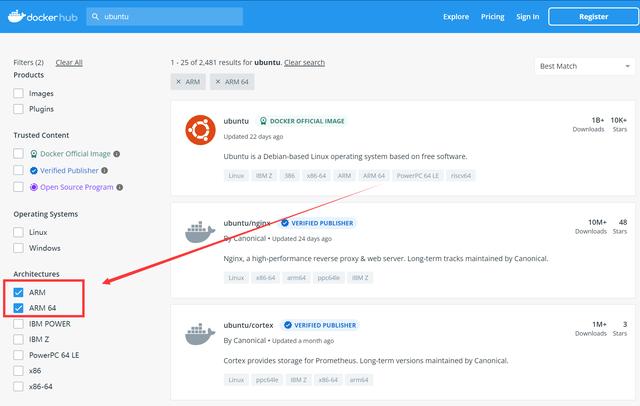This screenshot has width=640, height=406.
Task: Click the Clear search link
Action: coord(304,62)
